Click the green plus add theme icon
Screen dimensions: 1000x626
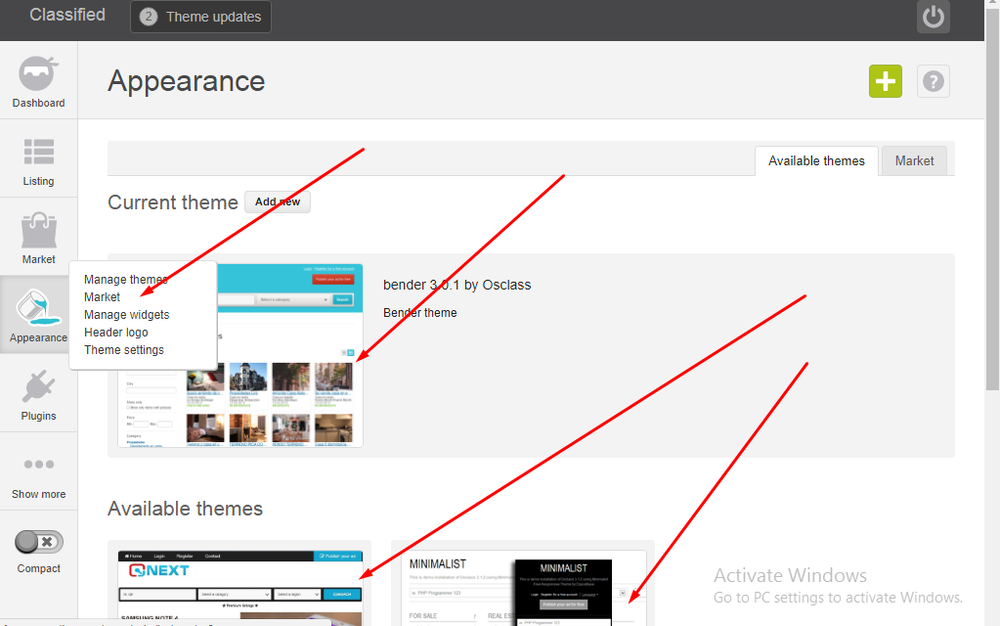885,81
